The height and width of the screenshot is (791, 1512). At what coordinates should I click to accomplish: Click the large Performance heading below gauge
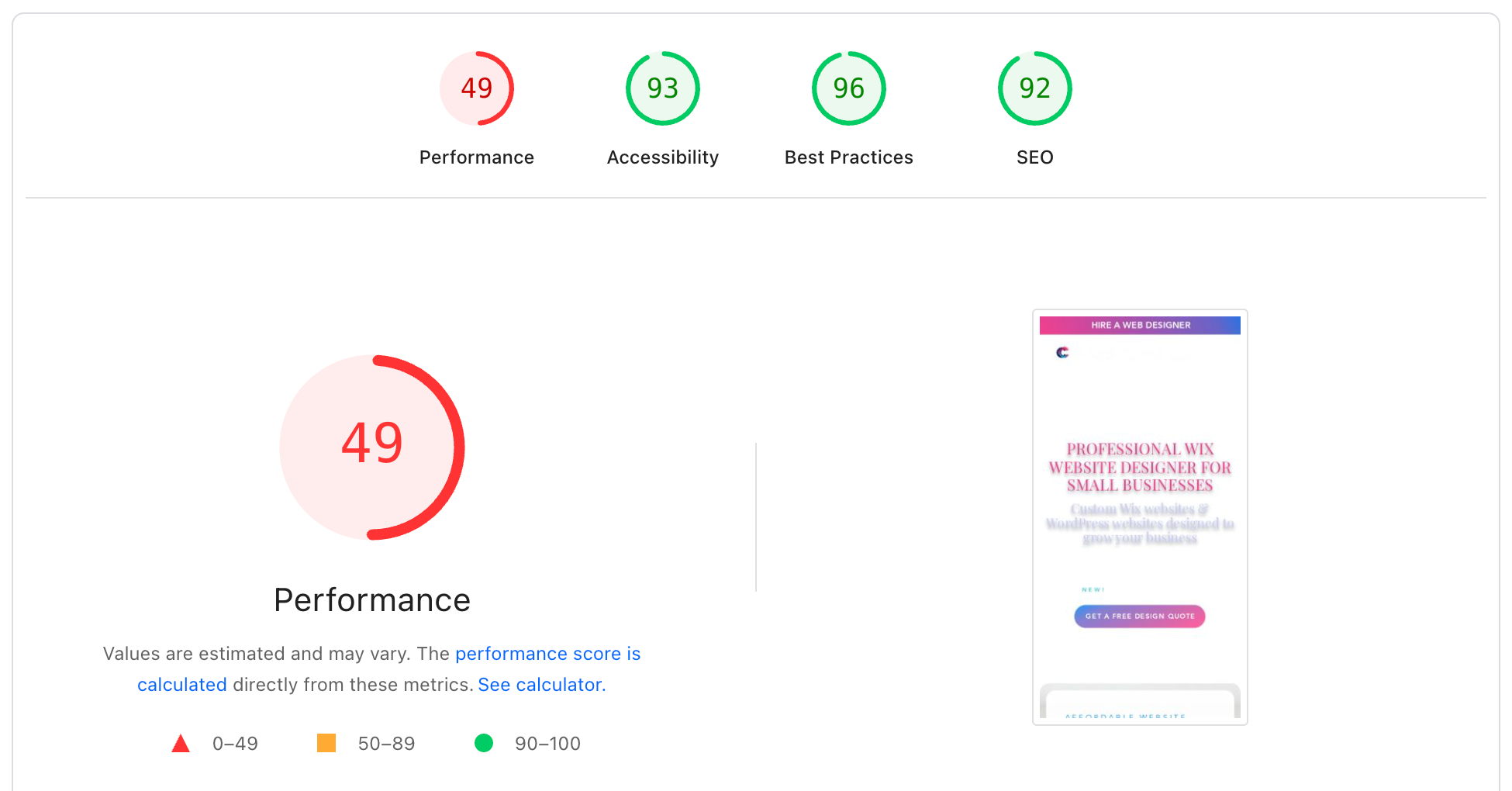(x=372, y=600)
